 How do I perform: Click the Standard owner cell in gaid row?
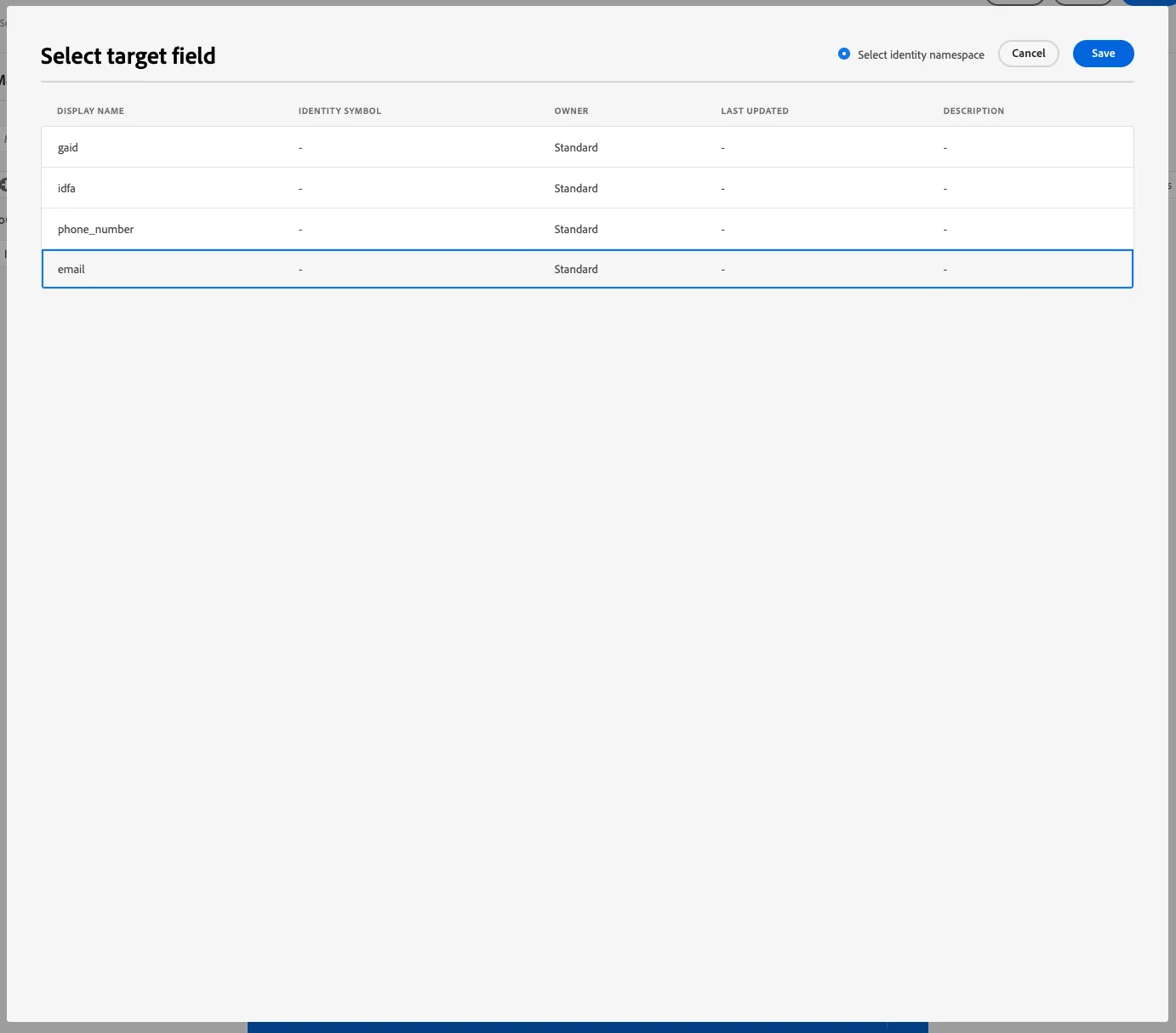coord(576,148)
